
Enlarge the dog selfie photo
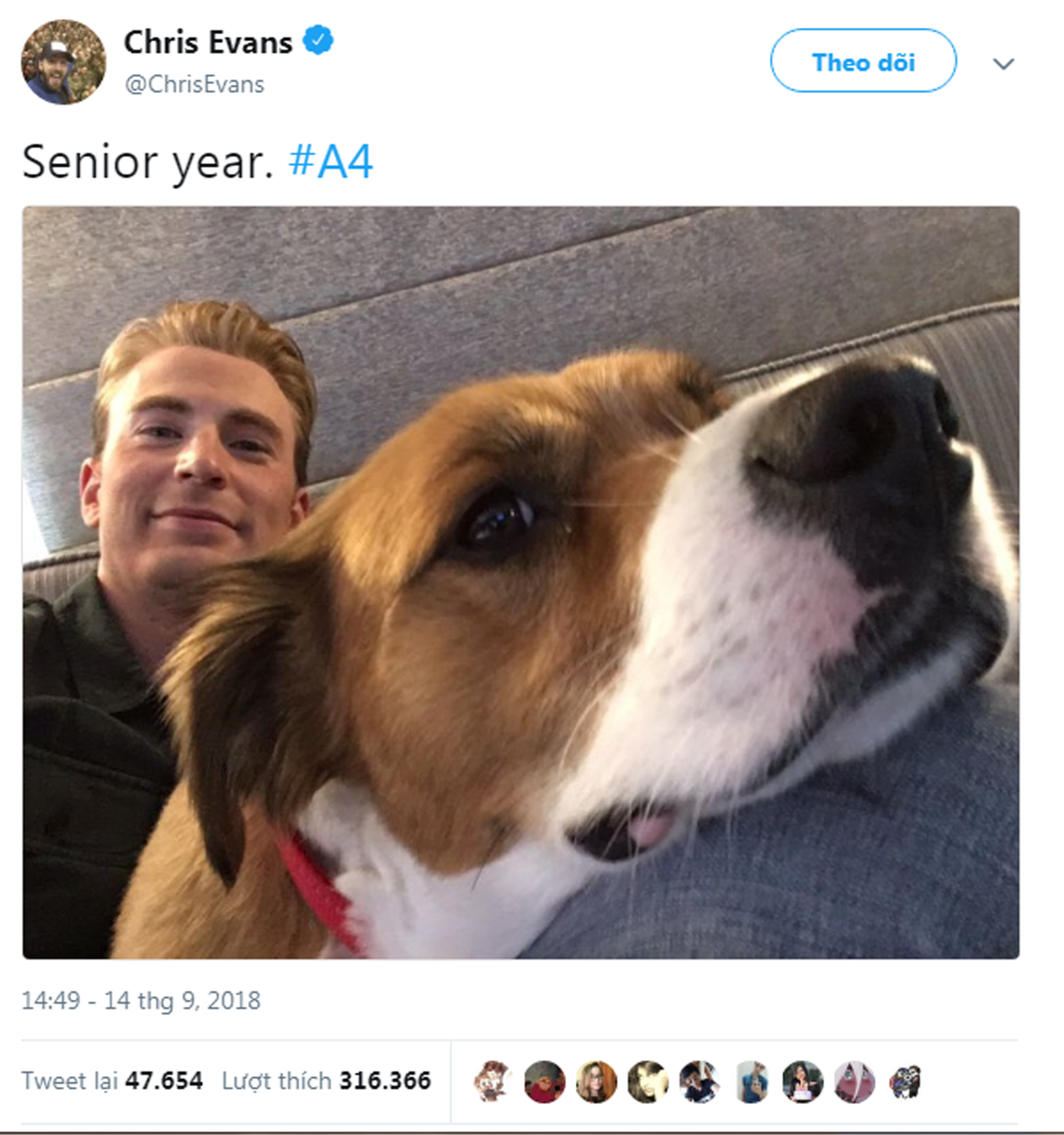pyautogui.click(x=521, y=582)
